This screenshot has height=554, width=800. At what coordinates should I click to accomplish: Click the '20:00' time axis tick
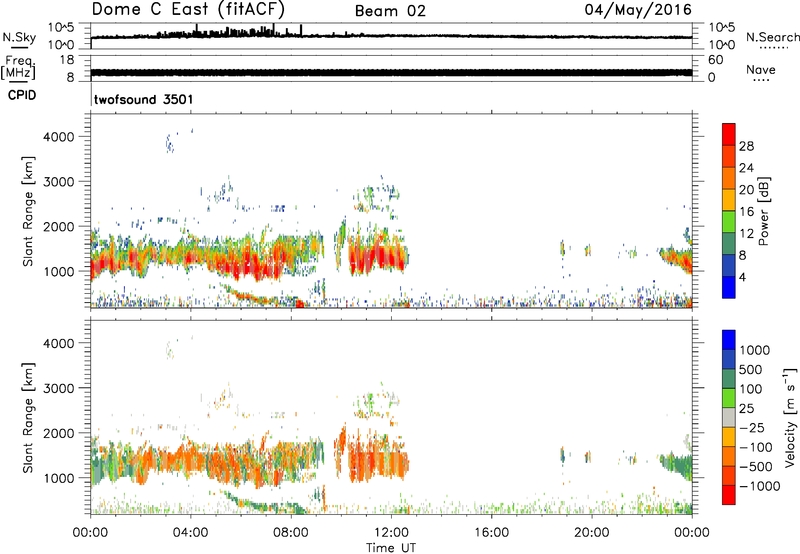(x=592, y=533)
